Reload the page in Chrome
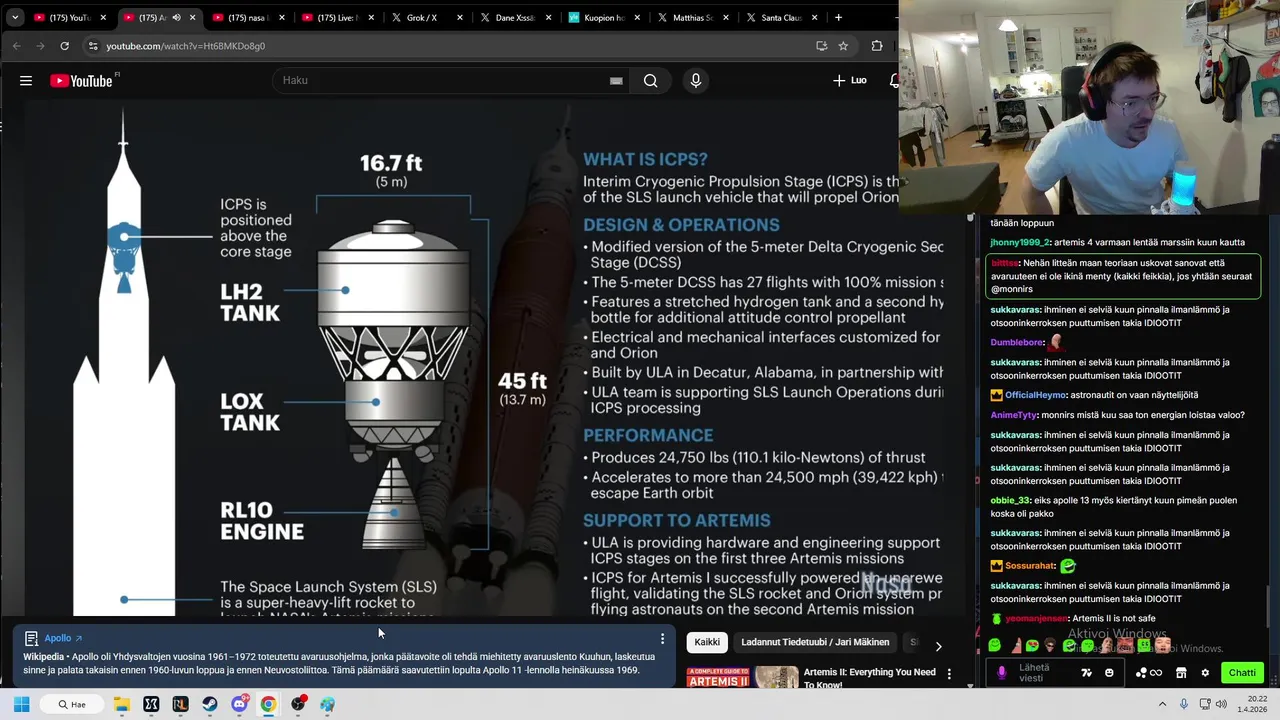 65,46
